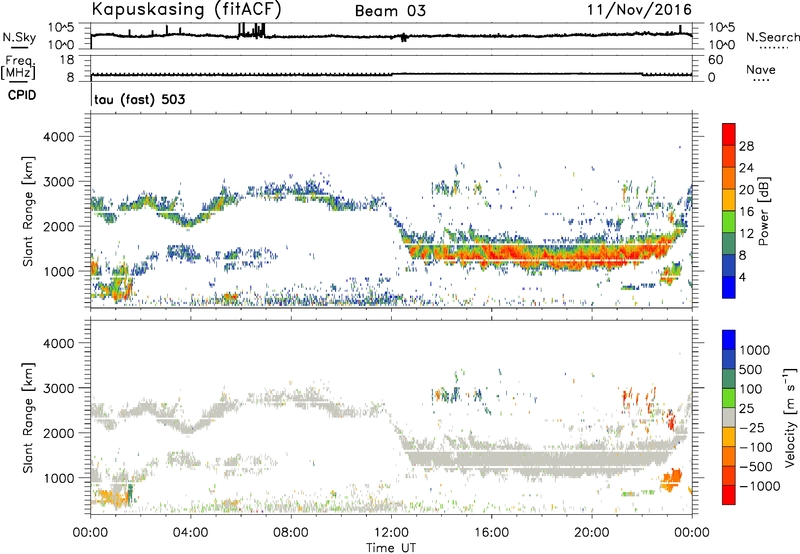Click the orange velocity patch near 23:00
This screenshot has width=800, height=554.
pos(670,480)
